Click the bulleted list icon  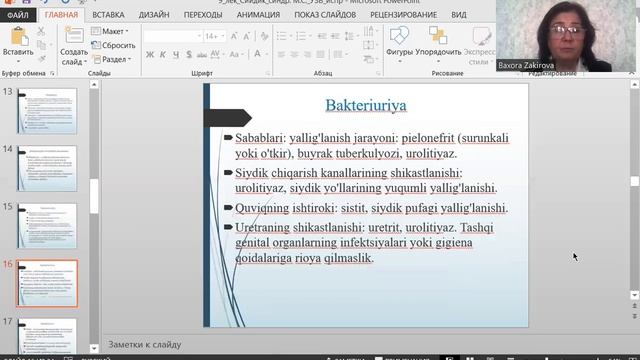(282, 36)
